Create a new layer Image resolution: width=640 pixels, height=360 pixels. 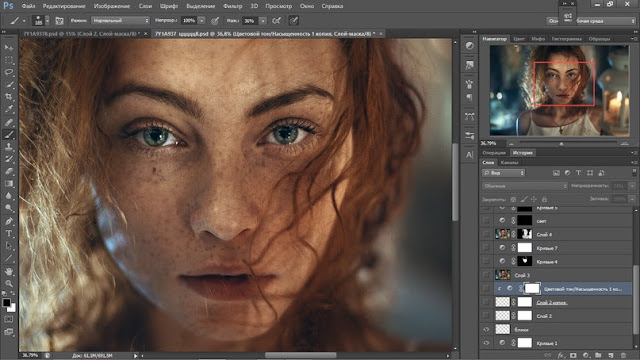[611, 356]
